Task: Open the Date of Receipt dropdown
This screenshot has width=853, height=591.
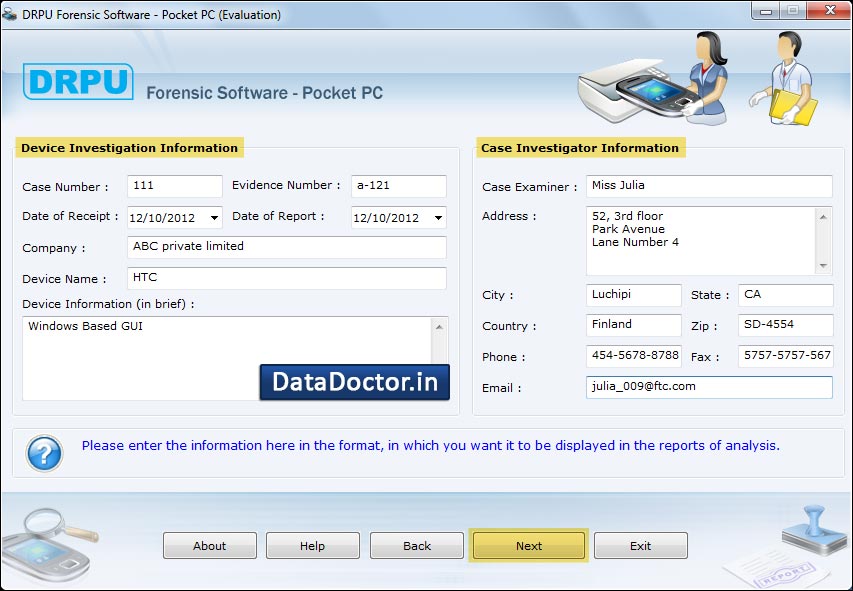Action: coord(215,217)
